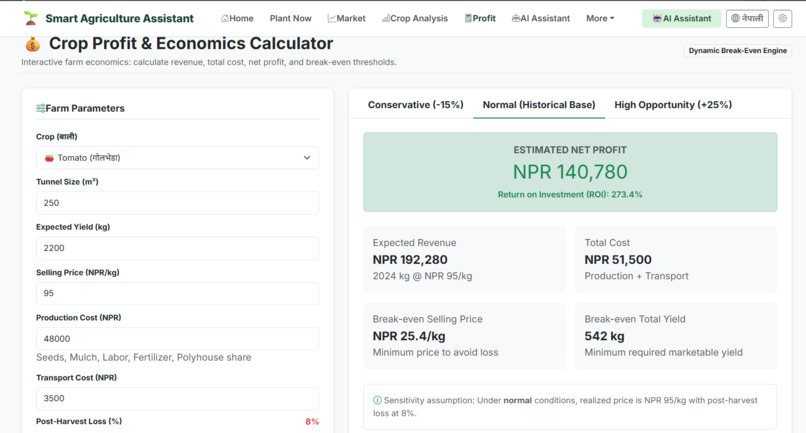The width and height of the screenshot is (806, 433).
Task: Click the Smart Agriculture Assistant title
Action: click(119, 19)
